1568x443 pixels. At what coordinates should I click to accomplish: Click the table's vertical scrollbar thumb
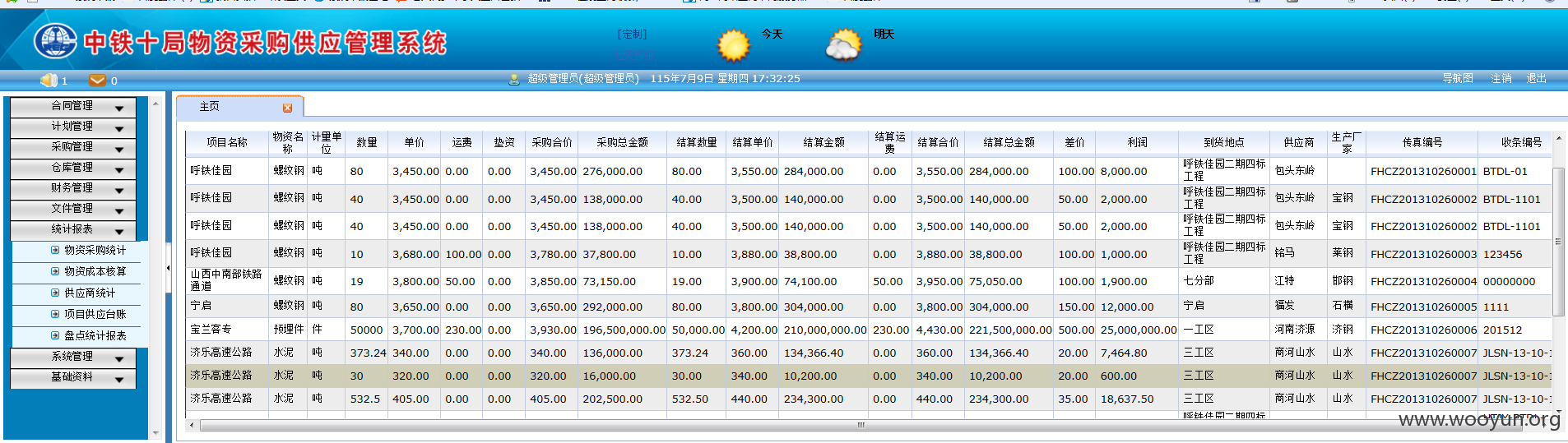click(1558, 242)
